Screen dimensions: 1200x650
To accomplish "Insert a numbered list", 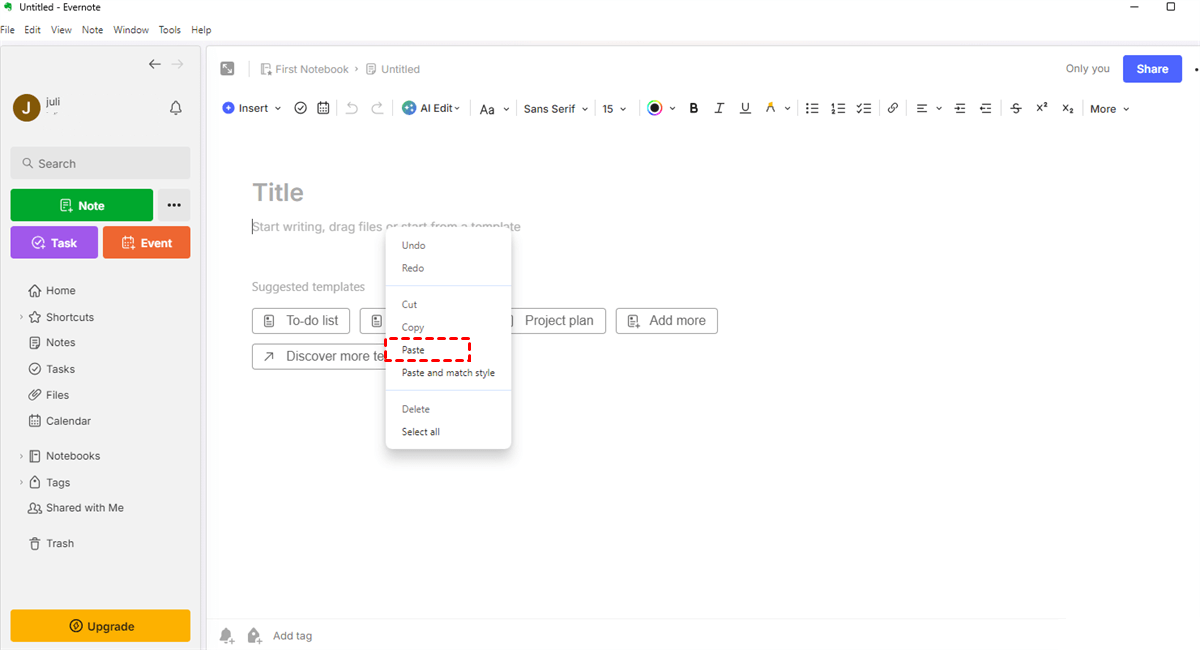I will click(838, 108).
